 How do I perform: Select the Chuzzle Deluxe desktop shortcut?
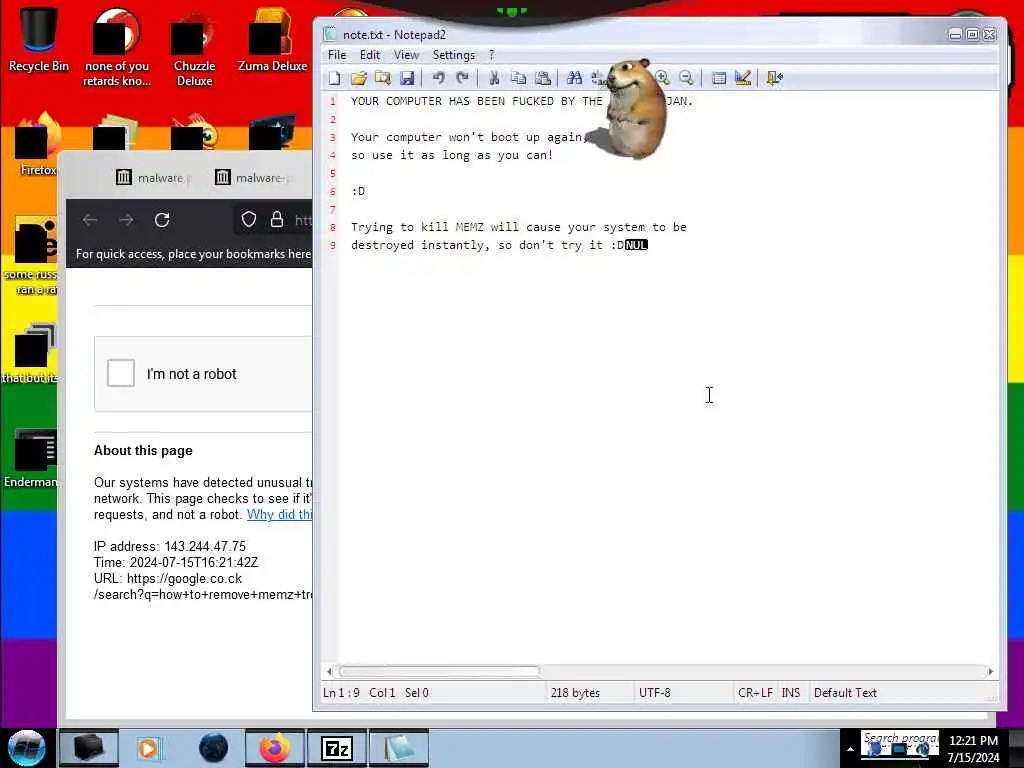click(x=194, y=48)
